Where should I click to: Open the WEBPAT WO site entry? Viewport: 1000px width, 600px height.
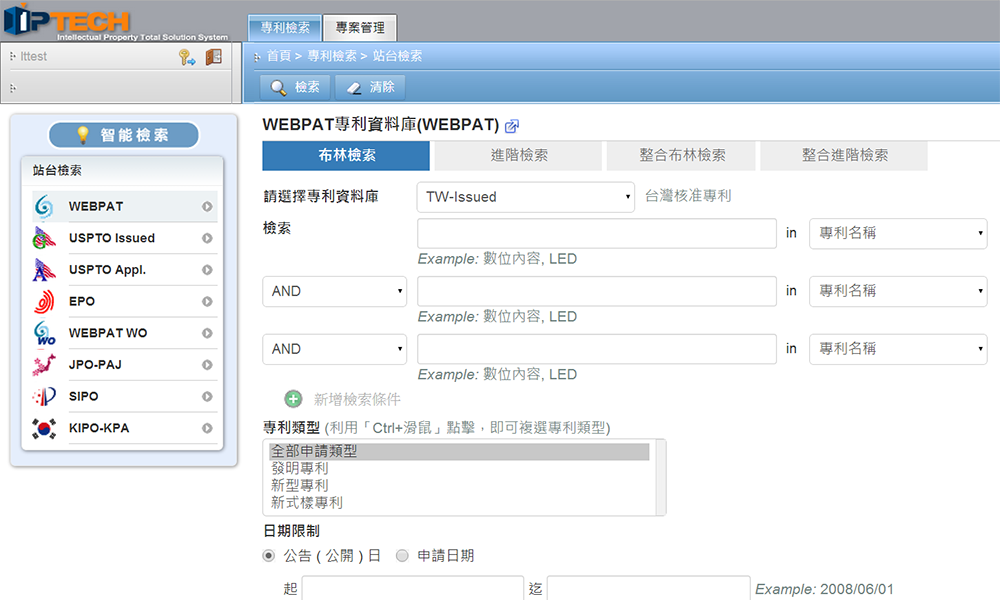125,333
